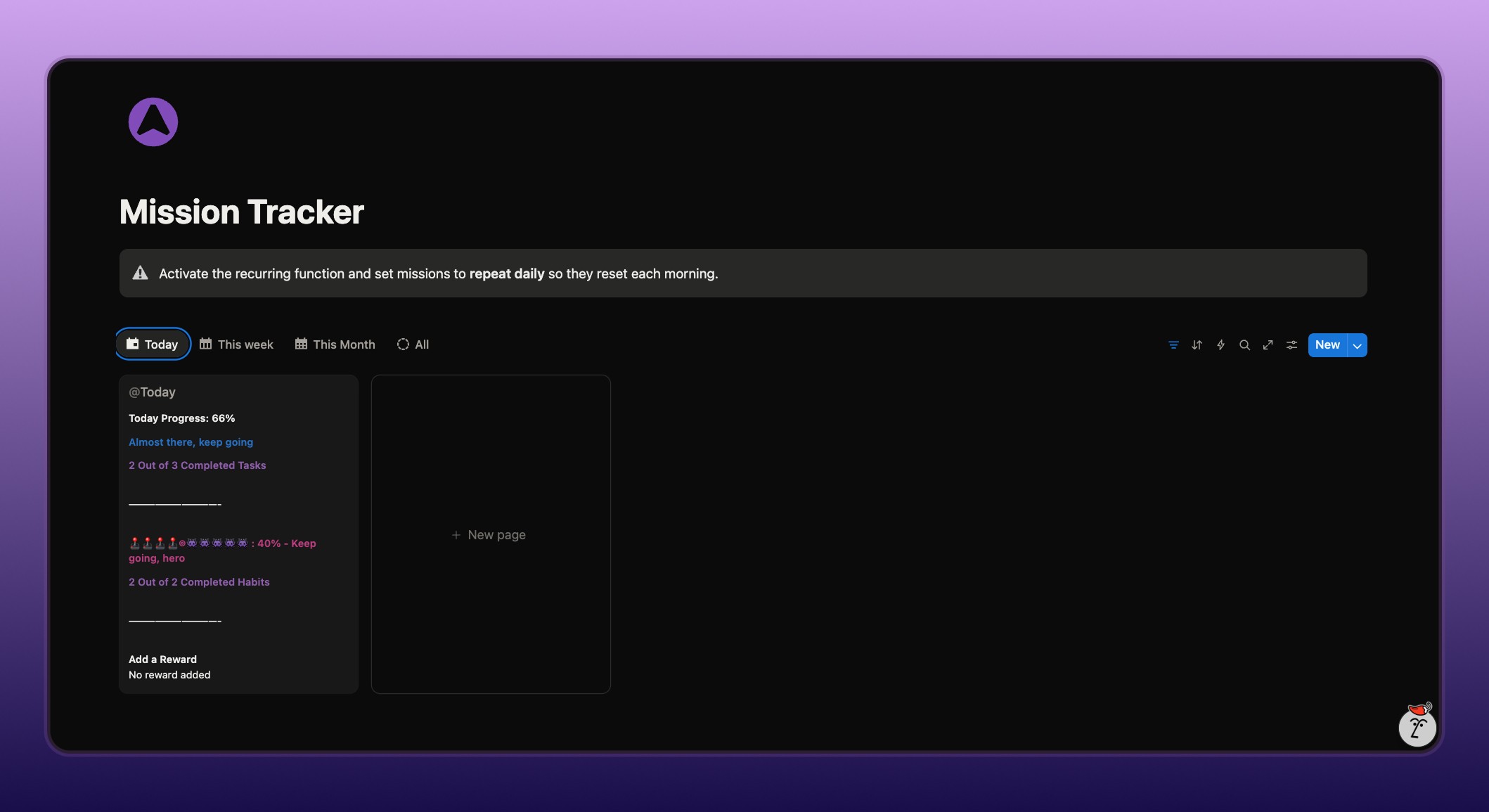The height and width of the screenshot is (812, 1489).
Task: Open database search with the magnifier icon
Action: click(1244, 345)
